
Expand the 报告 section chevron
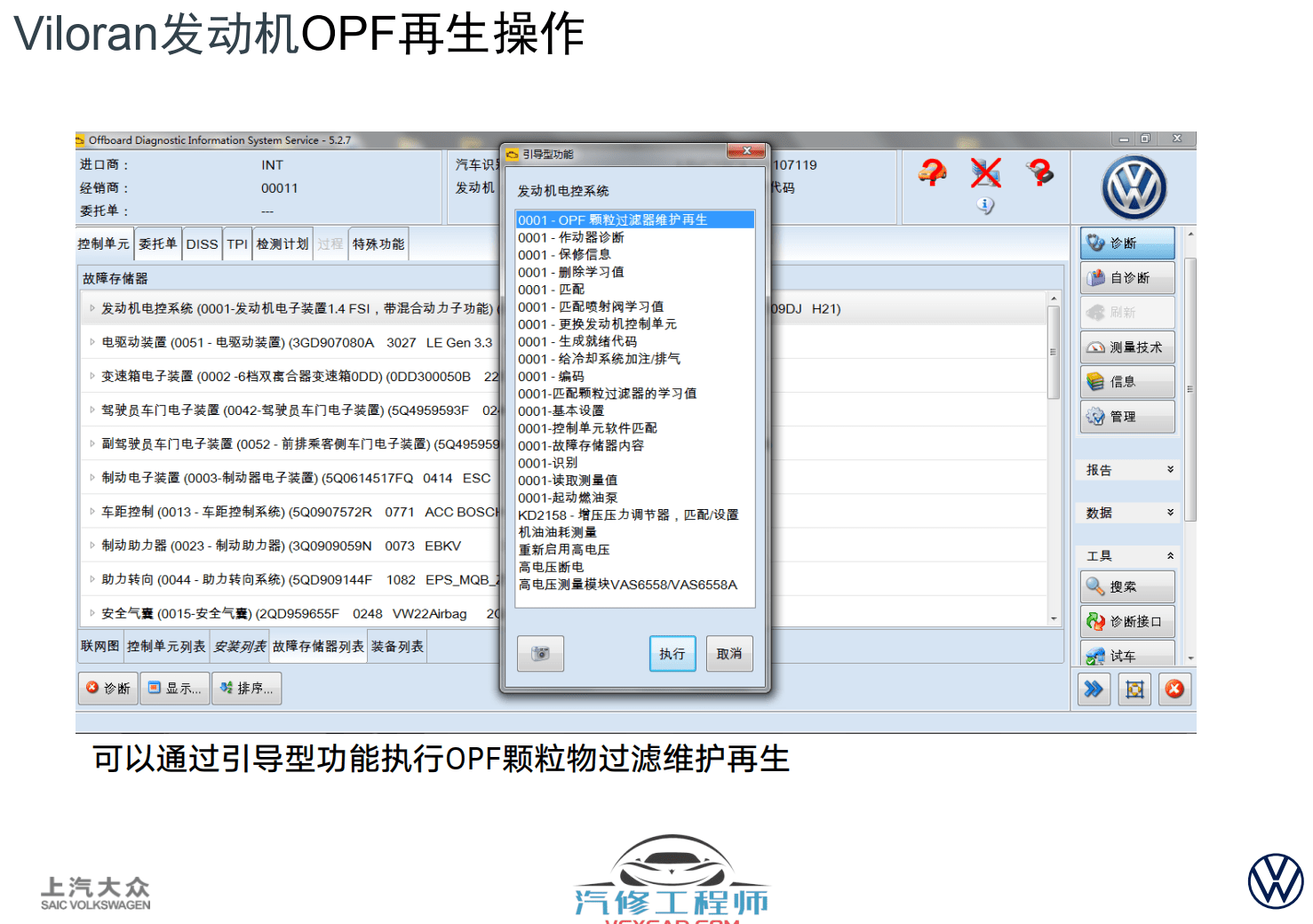point(1170,470)
